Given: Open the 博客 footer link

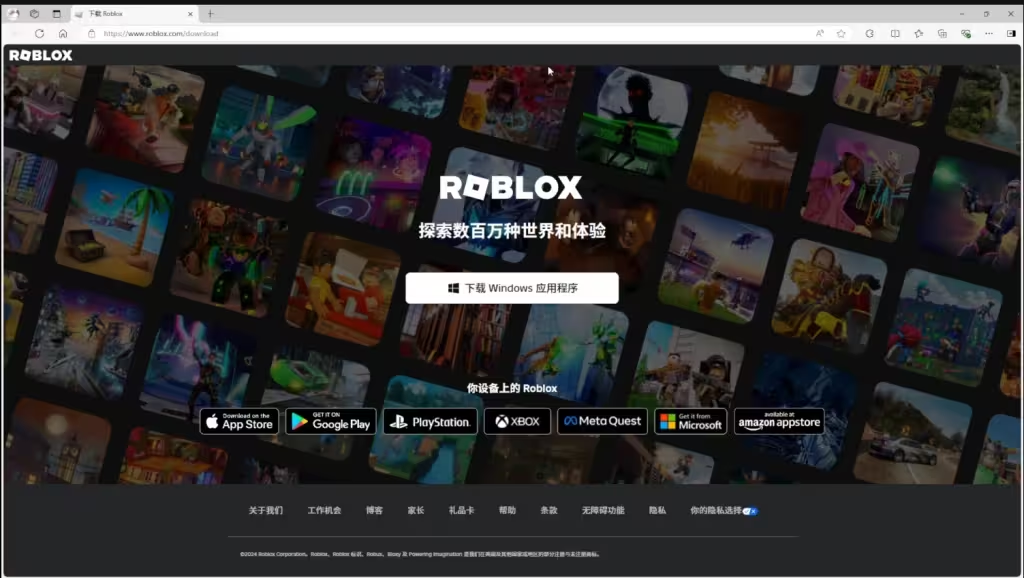Looking at the screenshot, I should pyautogui.click(x=374, y=510).
